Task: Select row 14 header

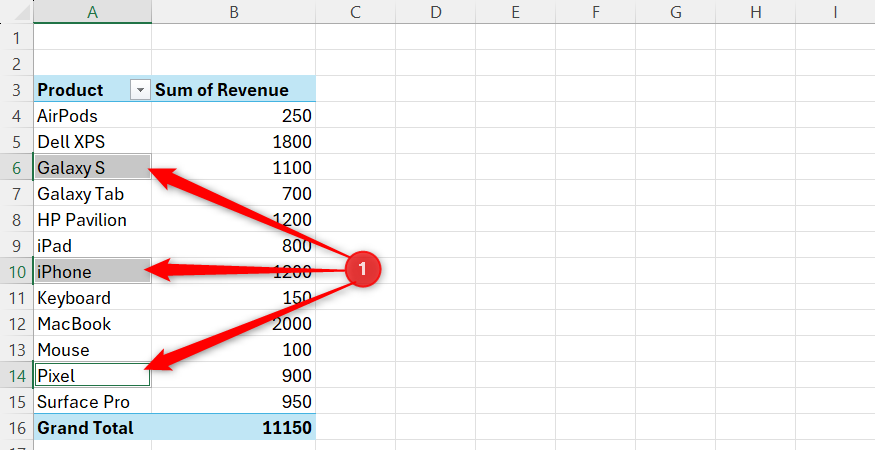Action: (16, 375)
